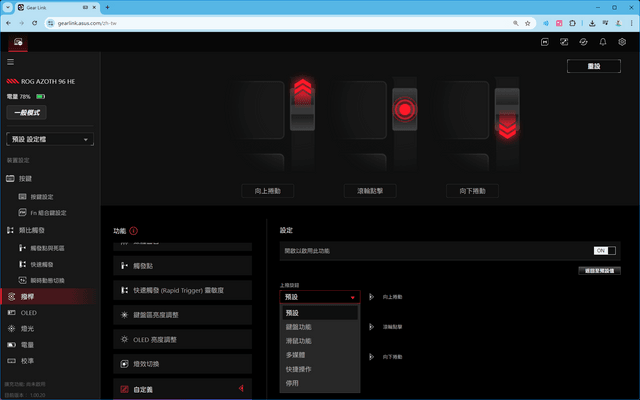Screen dimensions: 640x400
Task: Click the play arrow next to 向上撥動
Action: click(x=371, y=297)
